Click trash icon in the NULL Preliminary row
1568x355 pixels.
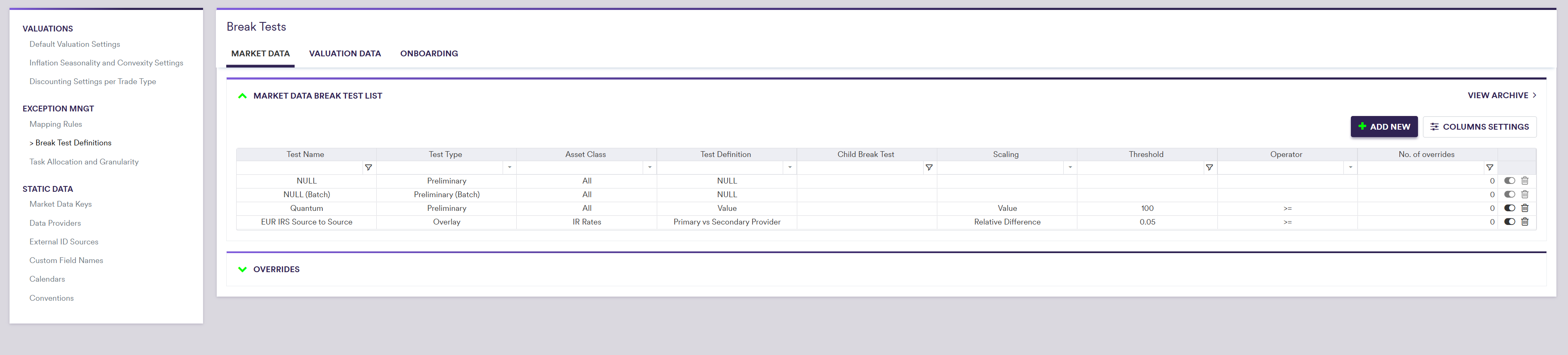point(1524,181)
